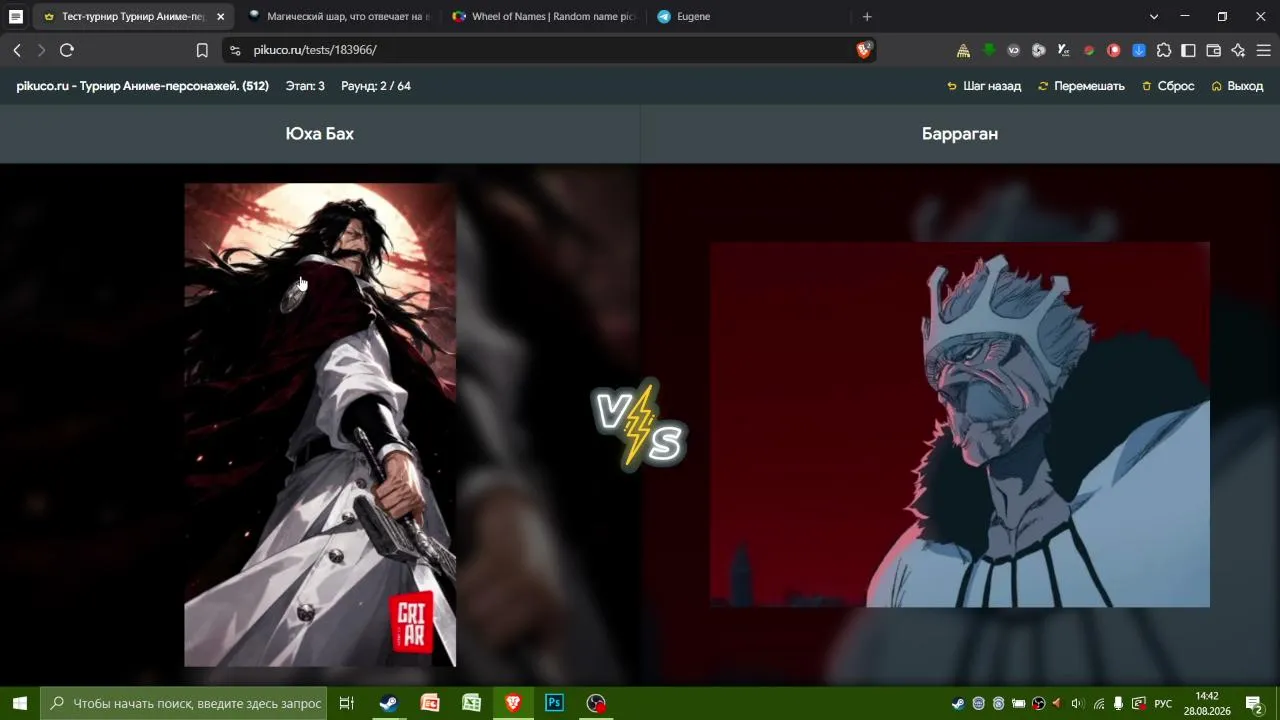Screen dimensions: 1280x720
Task: Open the browser main hamburger menu
Action: pyautogui.click(x=1263, y=50)
